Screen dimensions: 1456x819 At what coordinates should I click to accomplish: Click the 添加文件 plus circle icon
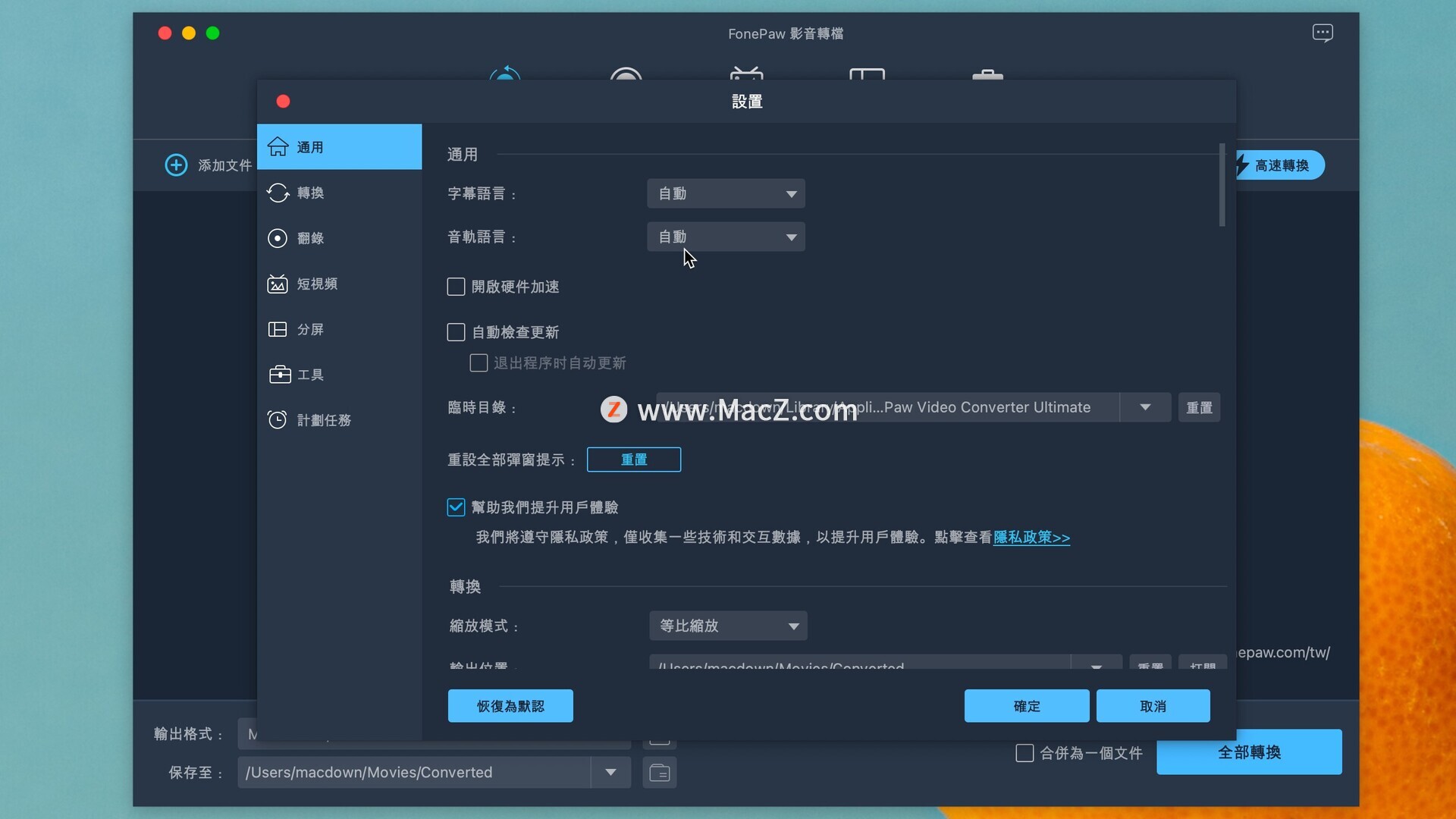point(176,165)
